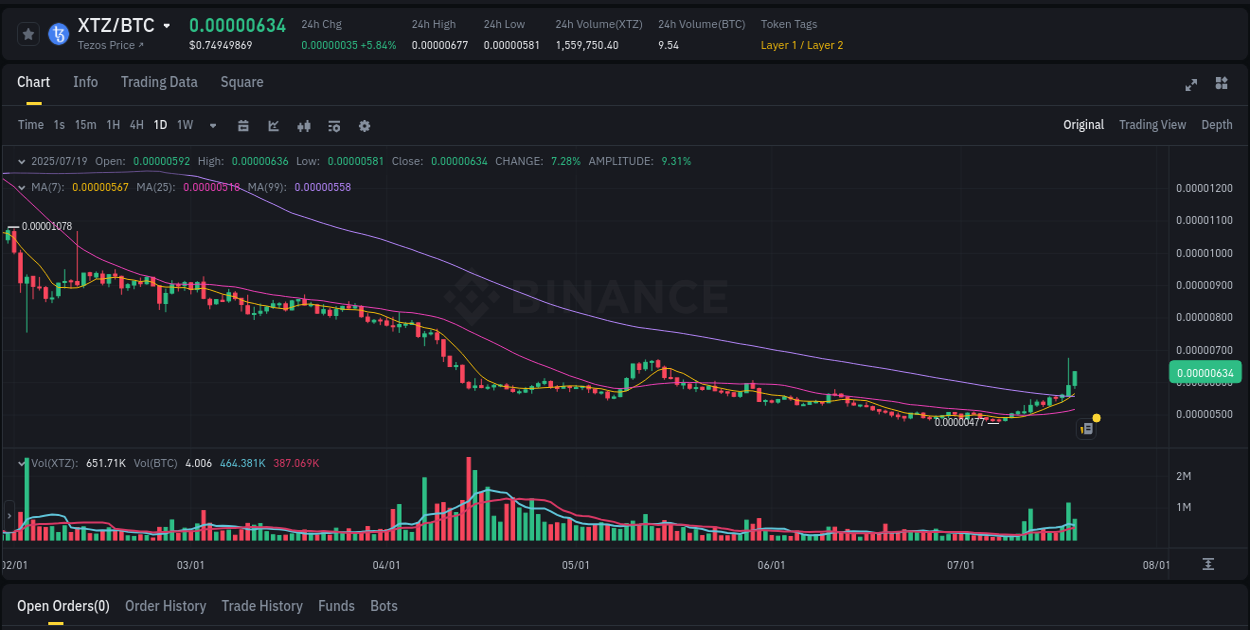Viewport: 1250px width, 630px height.
Task: Select the chart style line icon
Action: click(273, 125)
